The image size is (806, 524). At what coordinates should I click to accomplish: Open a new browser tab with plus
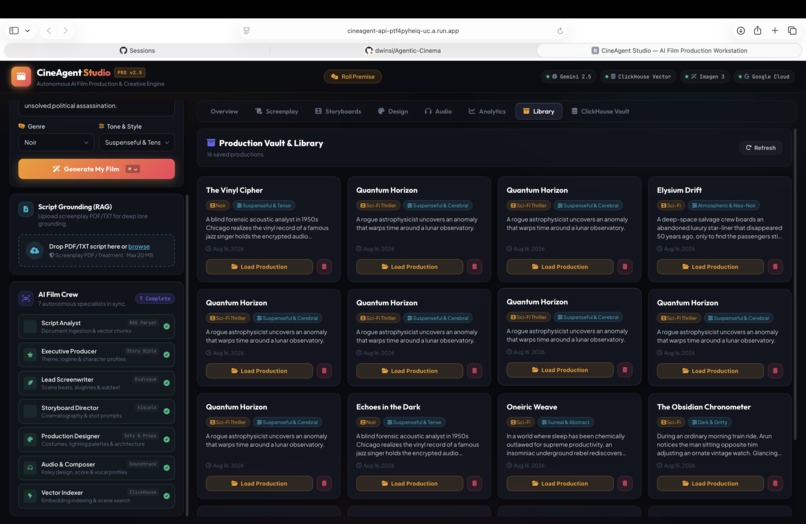775,31
